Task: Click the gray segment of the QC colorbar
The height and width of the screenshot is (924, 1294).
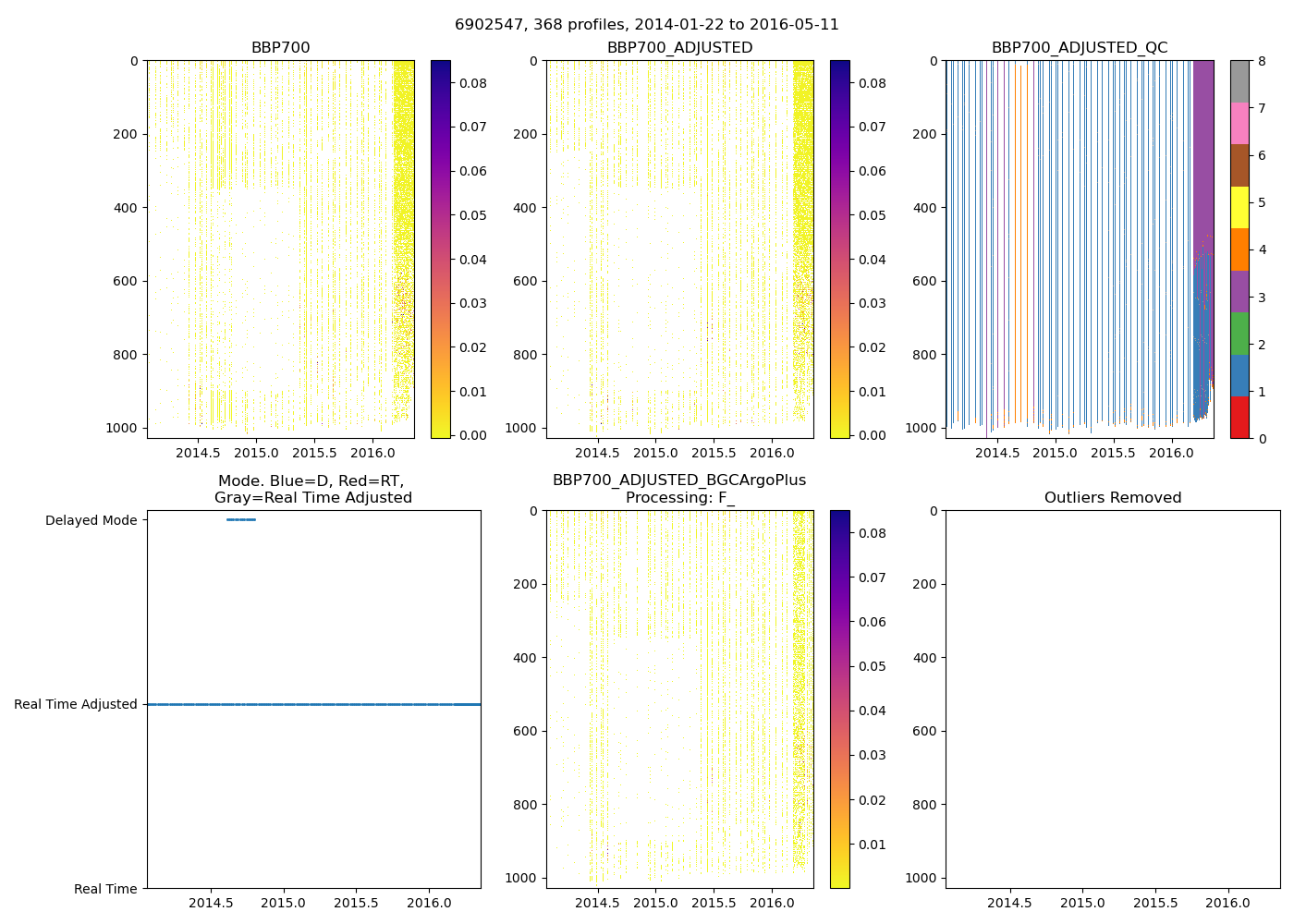Action: pos(1239,81)
